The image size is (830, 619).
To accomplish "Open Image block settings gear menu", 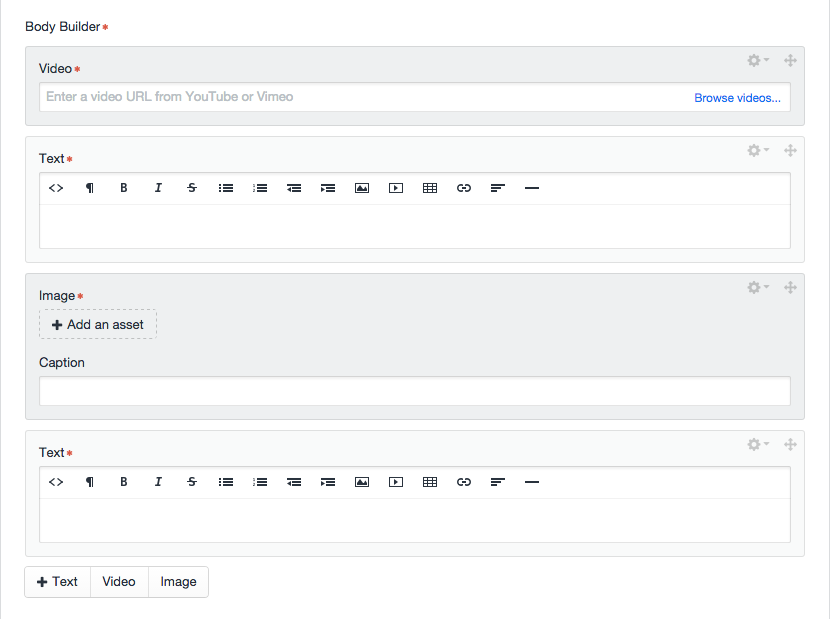I will (x=758, y=288).
